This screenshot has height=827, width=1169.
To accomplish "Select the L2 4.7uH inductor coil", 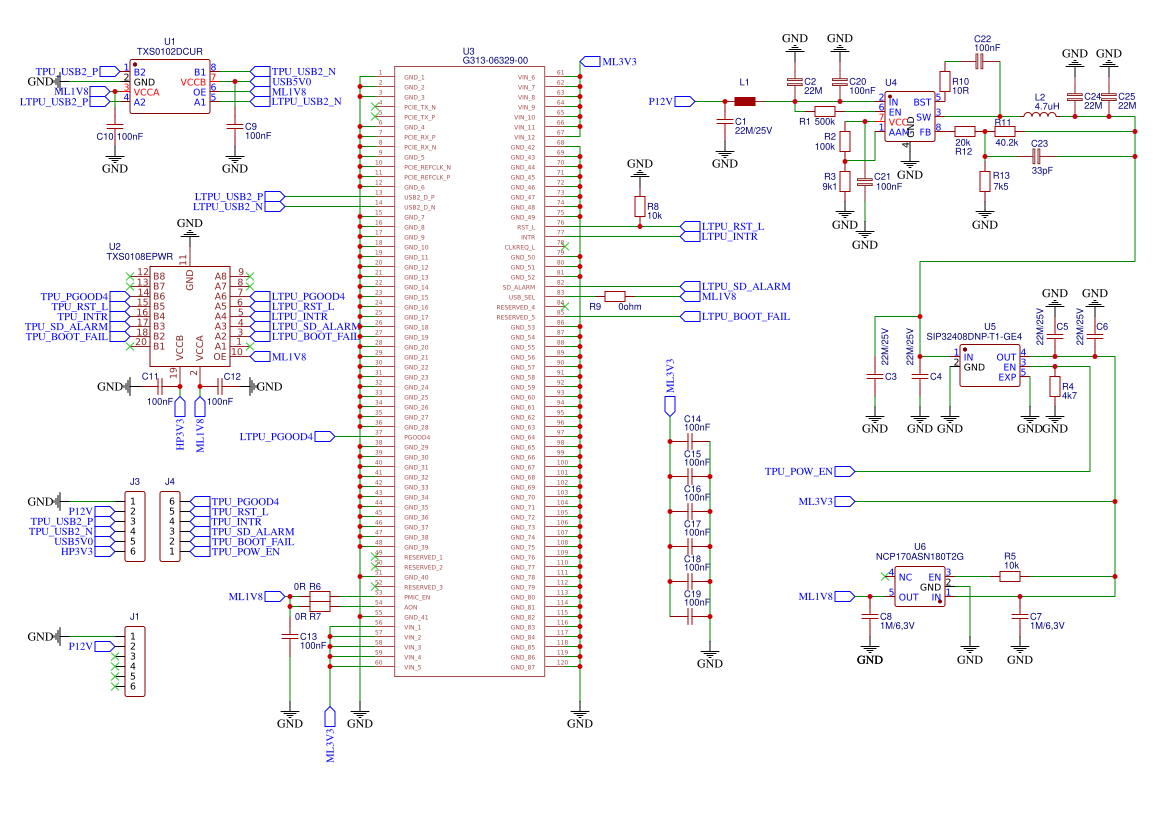I will coord(1040,116).
